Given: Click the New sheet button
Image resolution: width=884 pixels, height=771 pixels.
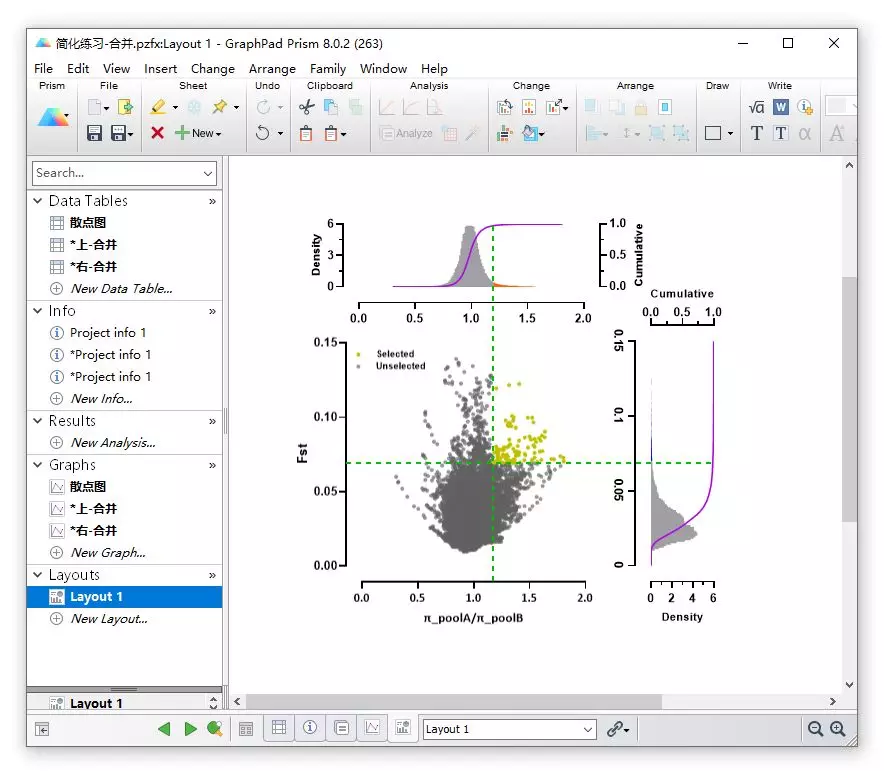Looking at the screenshot, I should click(x=198, y=133).
